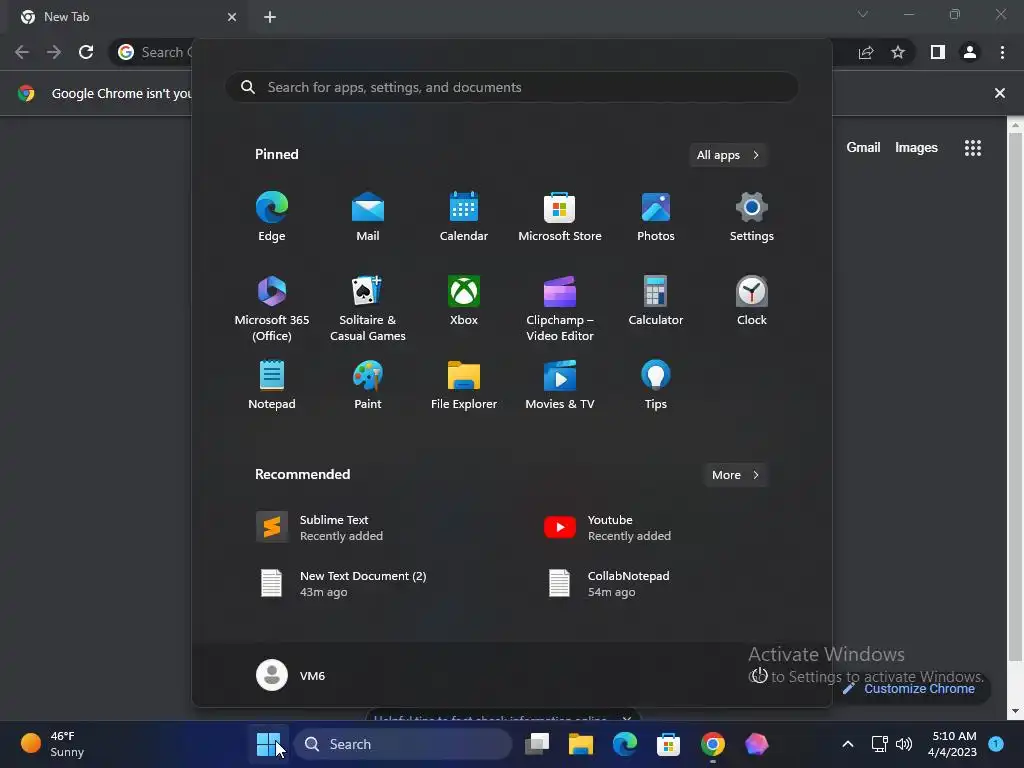Open the Edge pinned app
This screenshot has width=1024, height=768.
272,216
